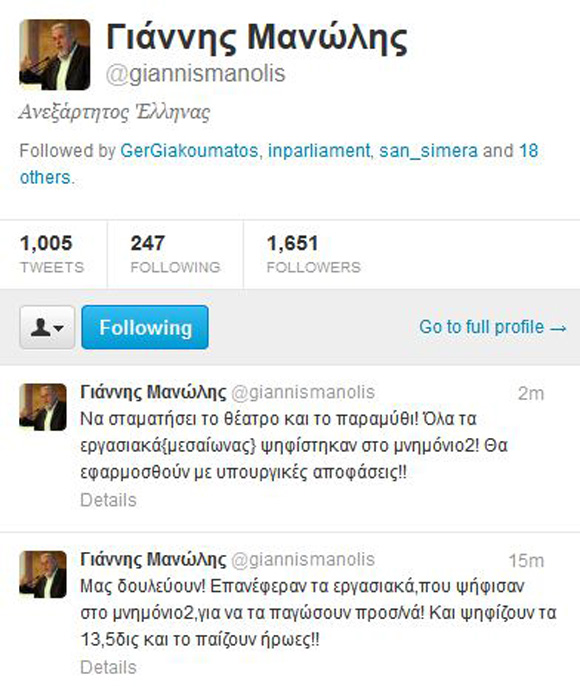View the 1,651 Followers count
580x687 pixels.
(x=314, y=254)
